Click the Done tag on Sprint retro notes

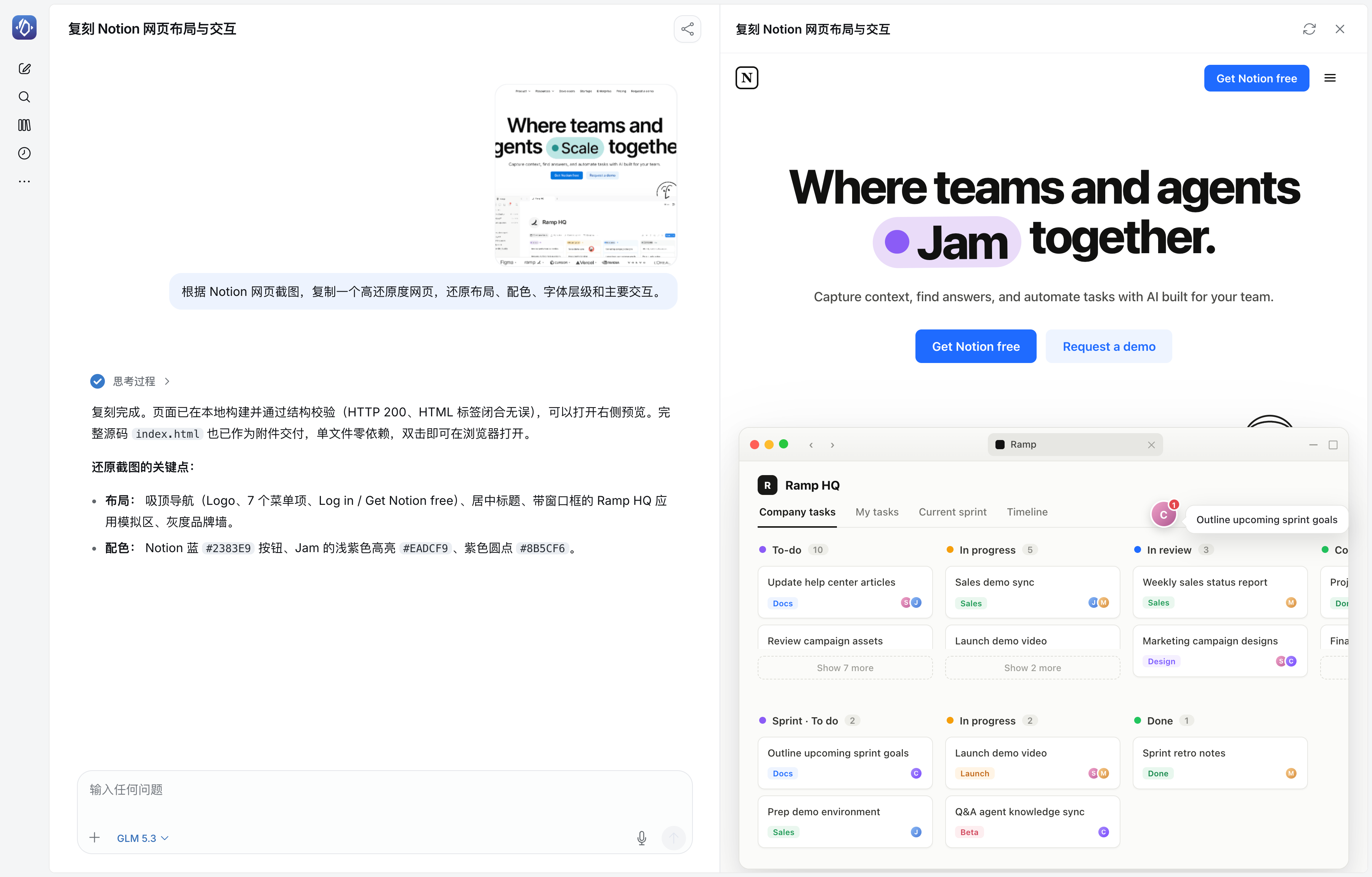(1158, 774)
